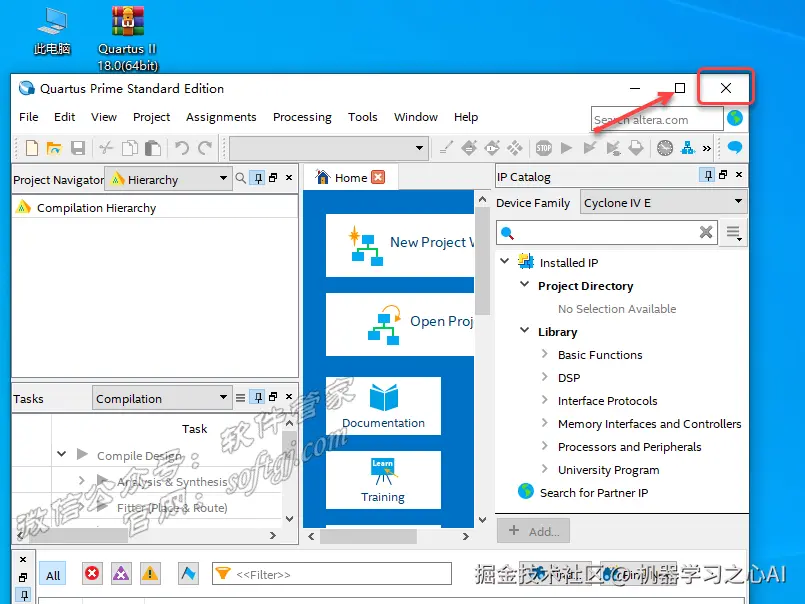Expand Memory Interfaces and Controllers
The height and width of the screenshot is (604, 805).
tap(545, 422)
